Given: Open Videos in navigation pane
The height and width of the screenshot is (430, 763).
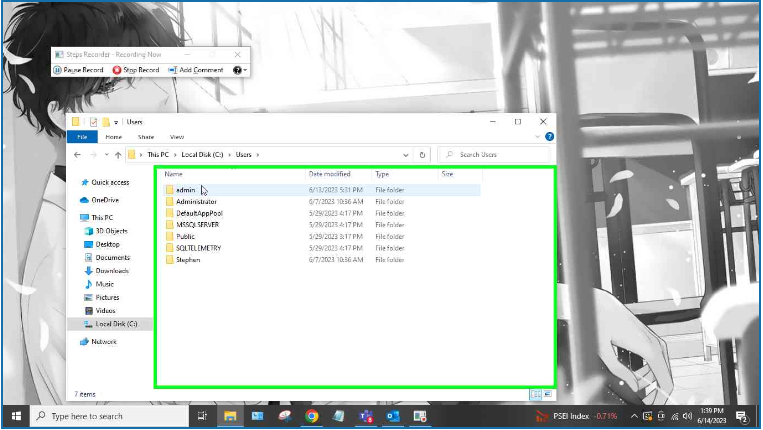Looking at the screenshot, I should point(105,310).
